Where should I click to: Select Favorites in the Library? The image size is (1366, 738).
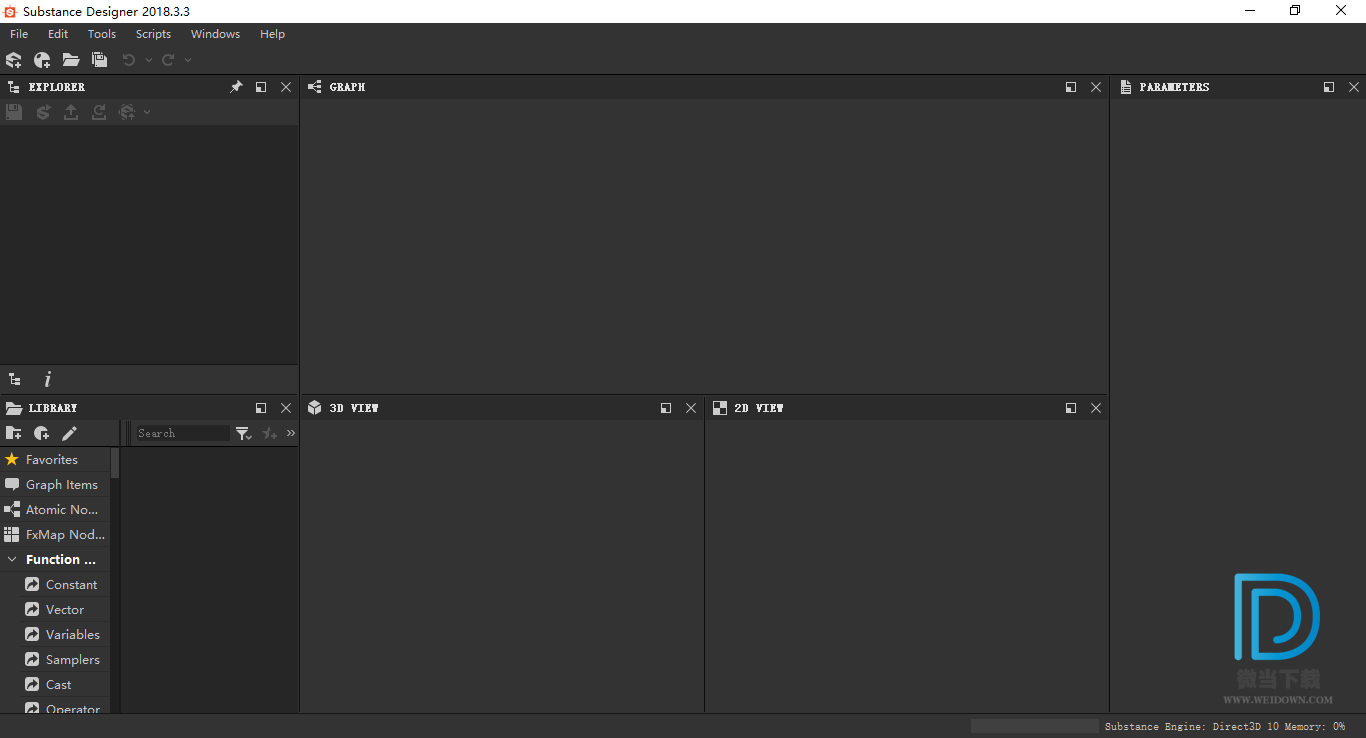point(55,460)
